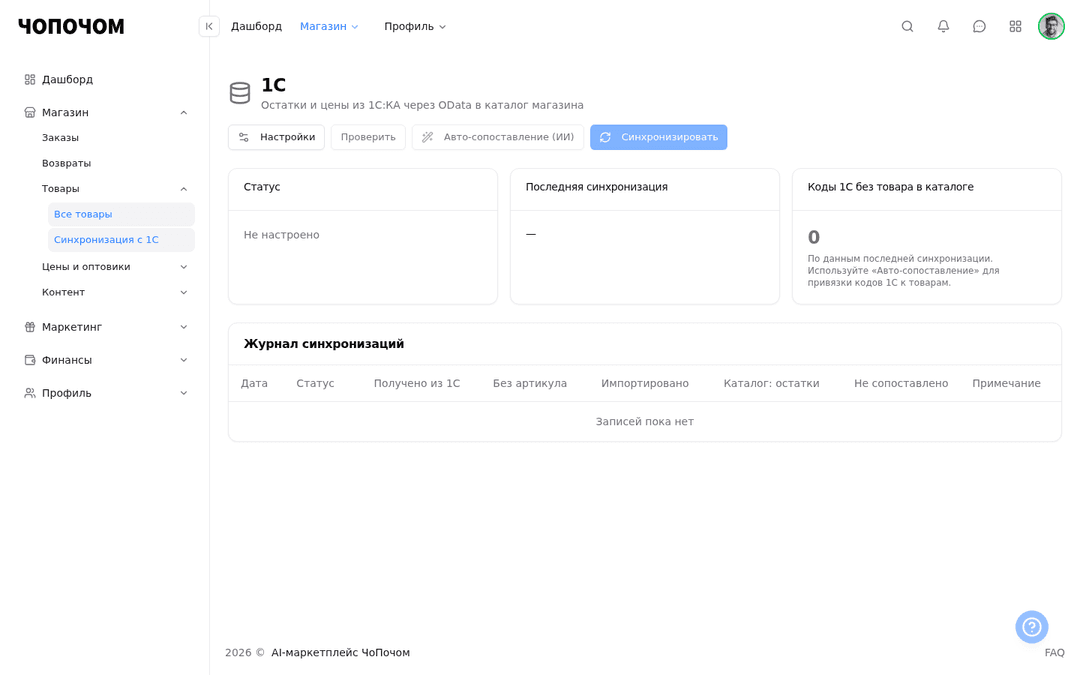Open the chat messages icon
The width and height of the screenshot is (1080, 675).
point(979,26)
